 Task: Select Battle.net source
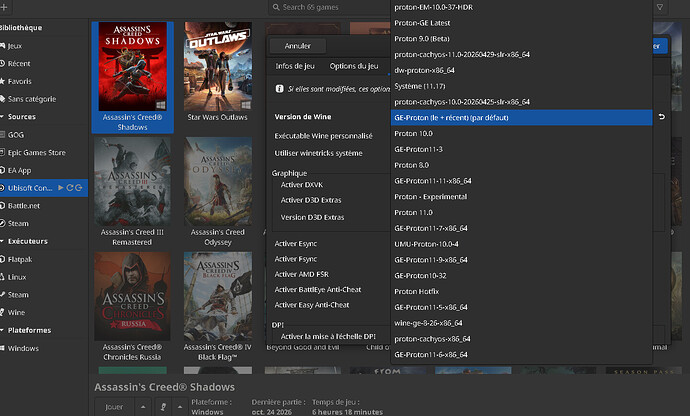click(x=24, y=206)
